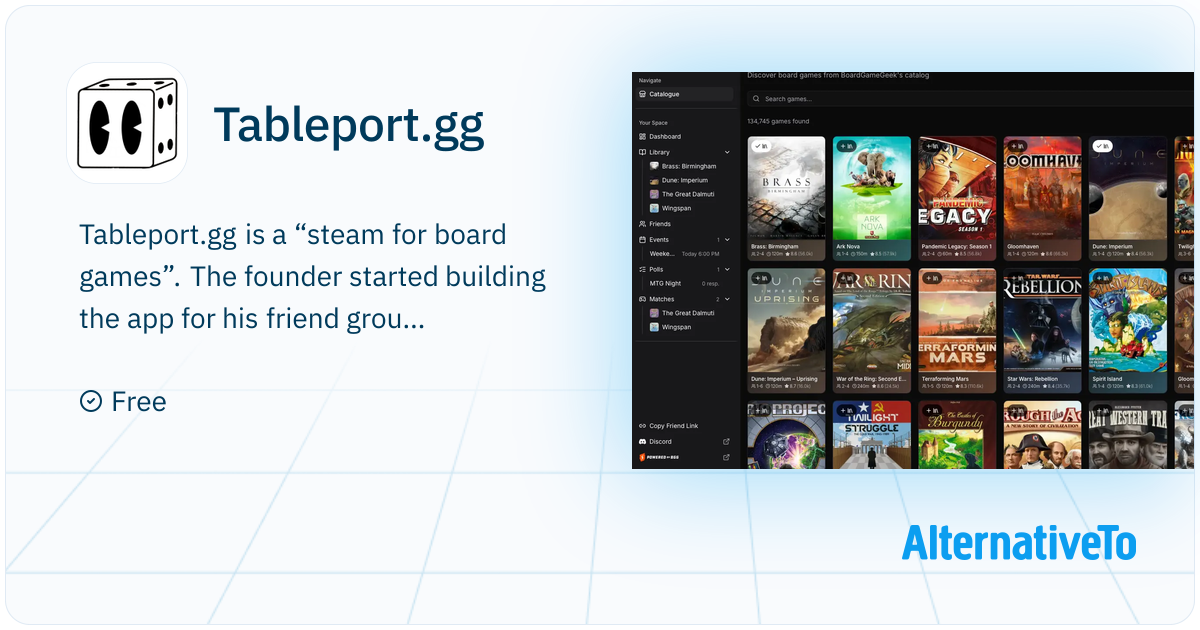Open War of the Ring: Second Edition card

872,331
